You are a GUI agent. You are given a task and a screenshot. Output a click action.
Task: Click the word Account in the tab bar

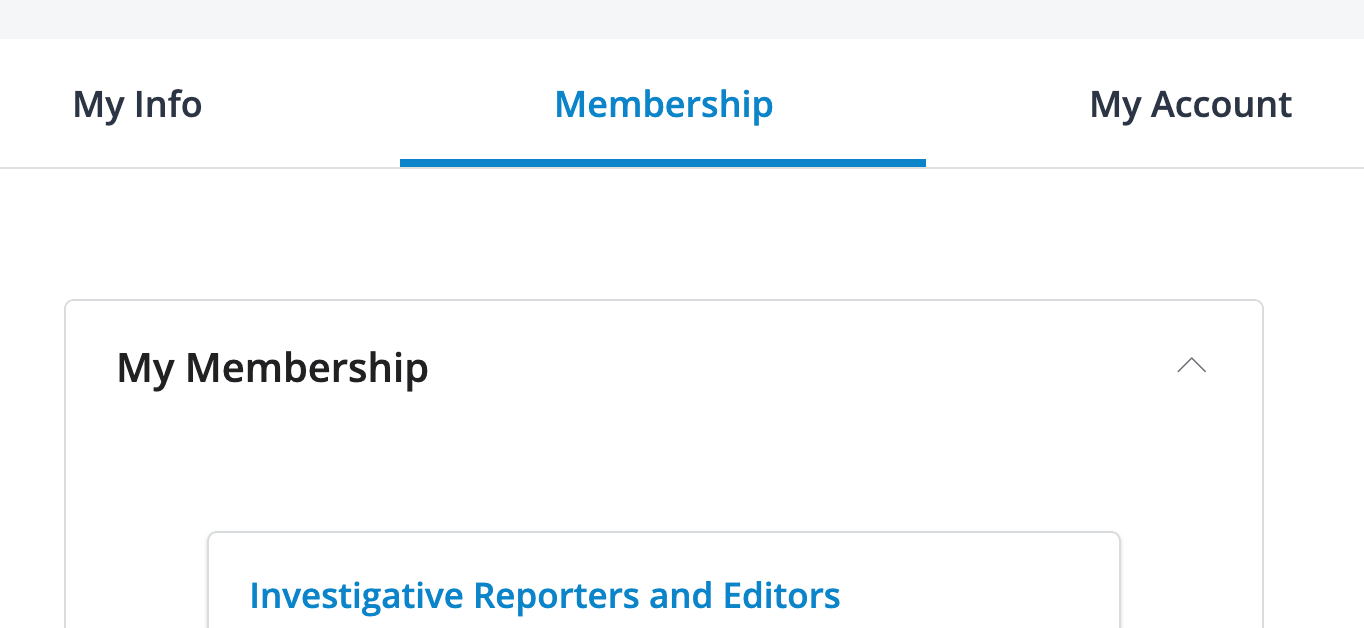pos(1221,104)
